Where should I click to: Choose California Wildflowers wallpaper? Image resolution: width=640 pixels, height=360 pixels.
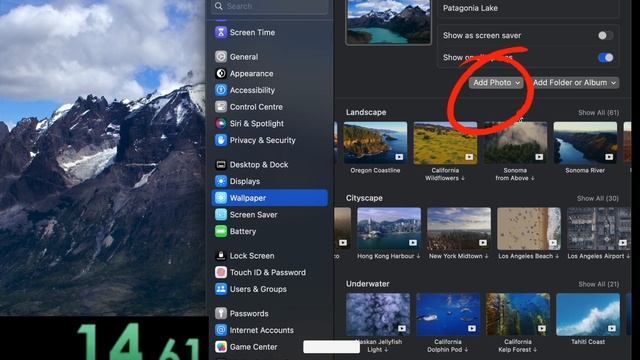pos(445,143)
